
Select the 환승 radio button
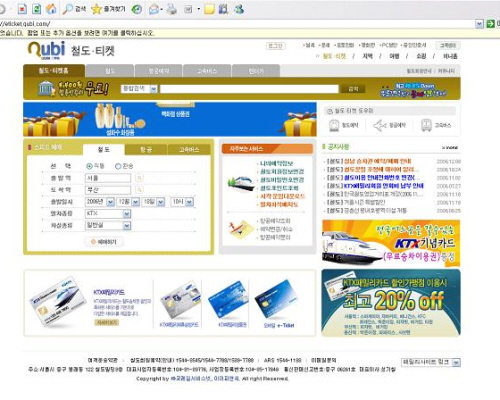(x=118, y=166)
